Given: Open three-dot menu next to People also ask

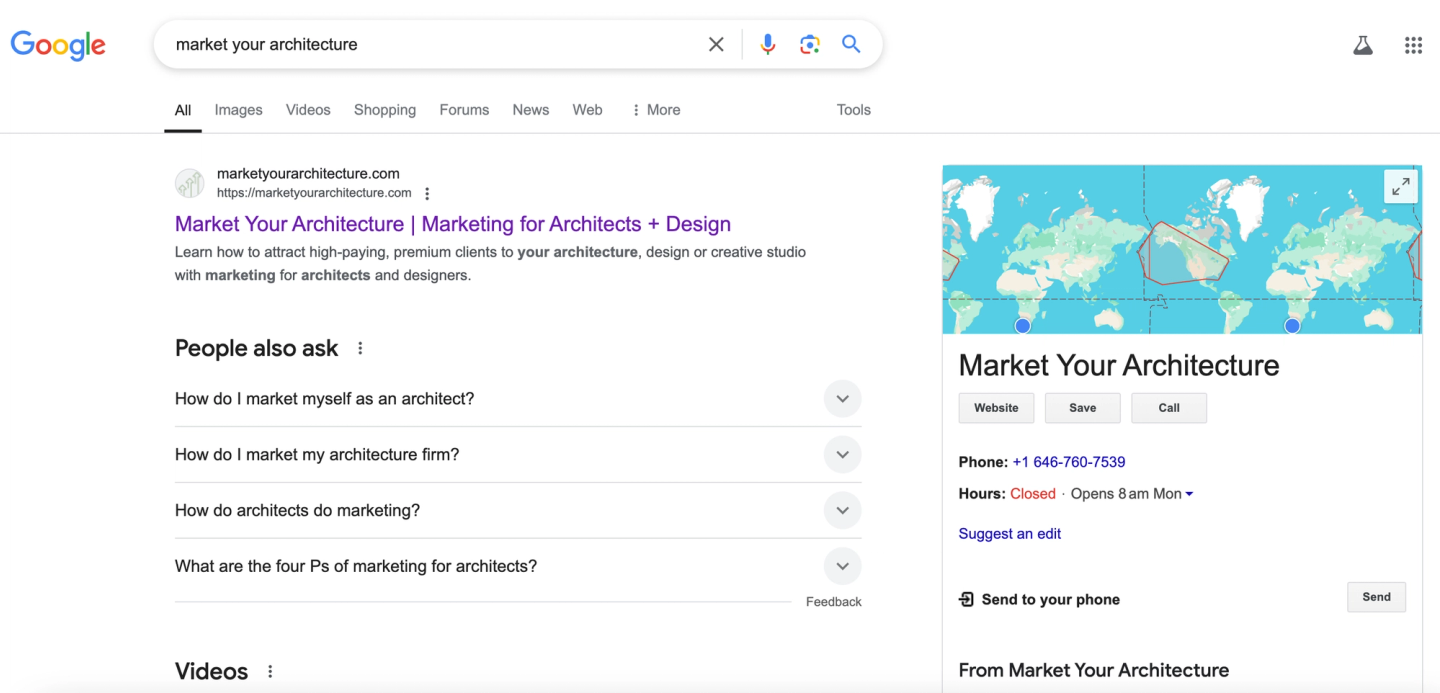Looking at the screenshot, I should click(x=360, y=348).
